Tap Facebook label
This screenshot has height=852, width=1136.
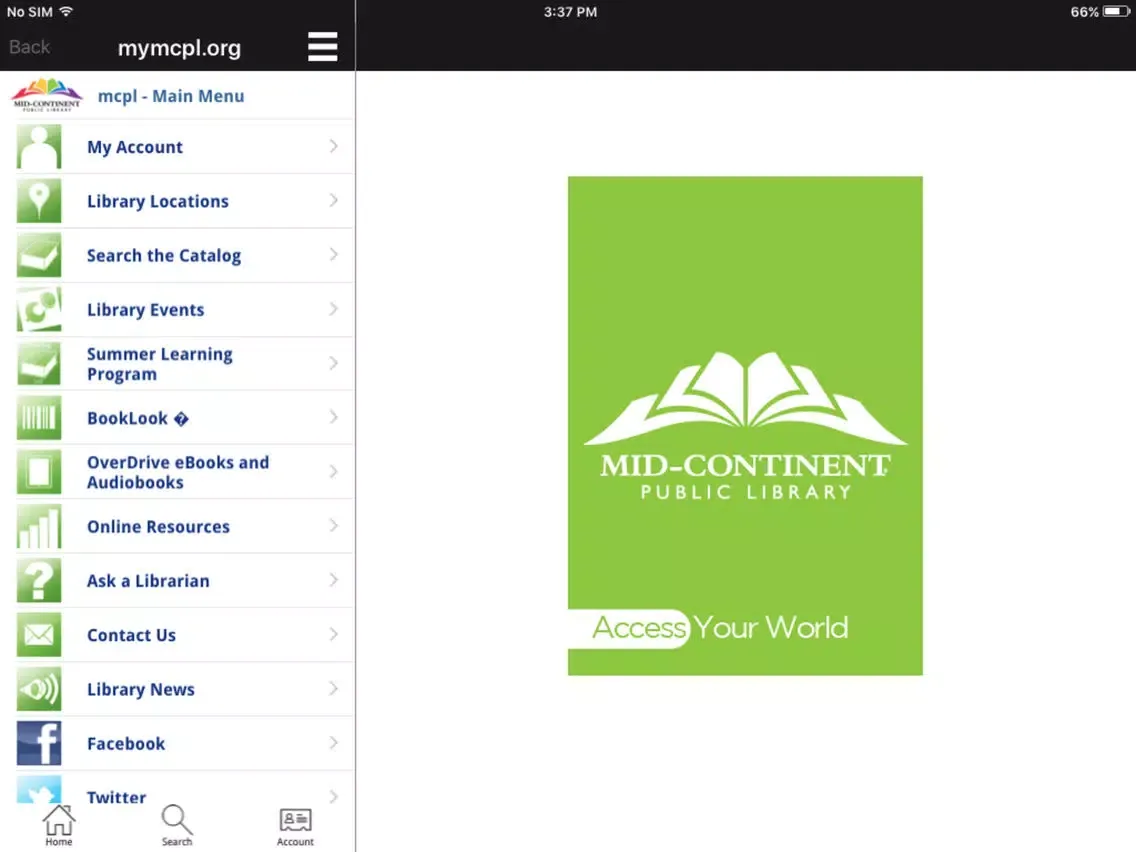pos(126,743)
